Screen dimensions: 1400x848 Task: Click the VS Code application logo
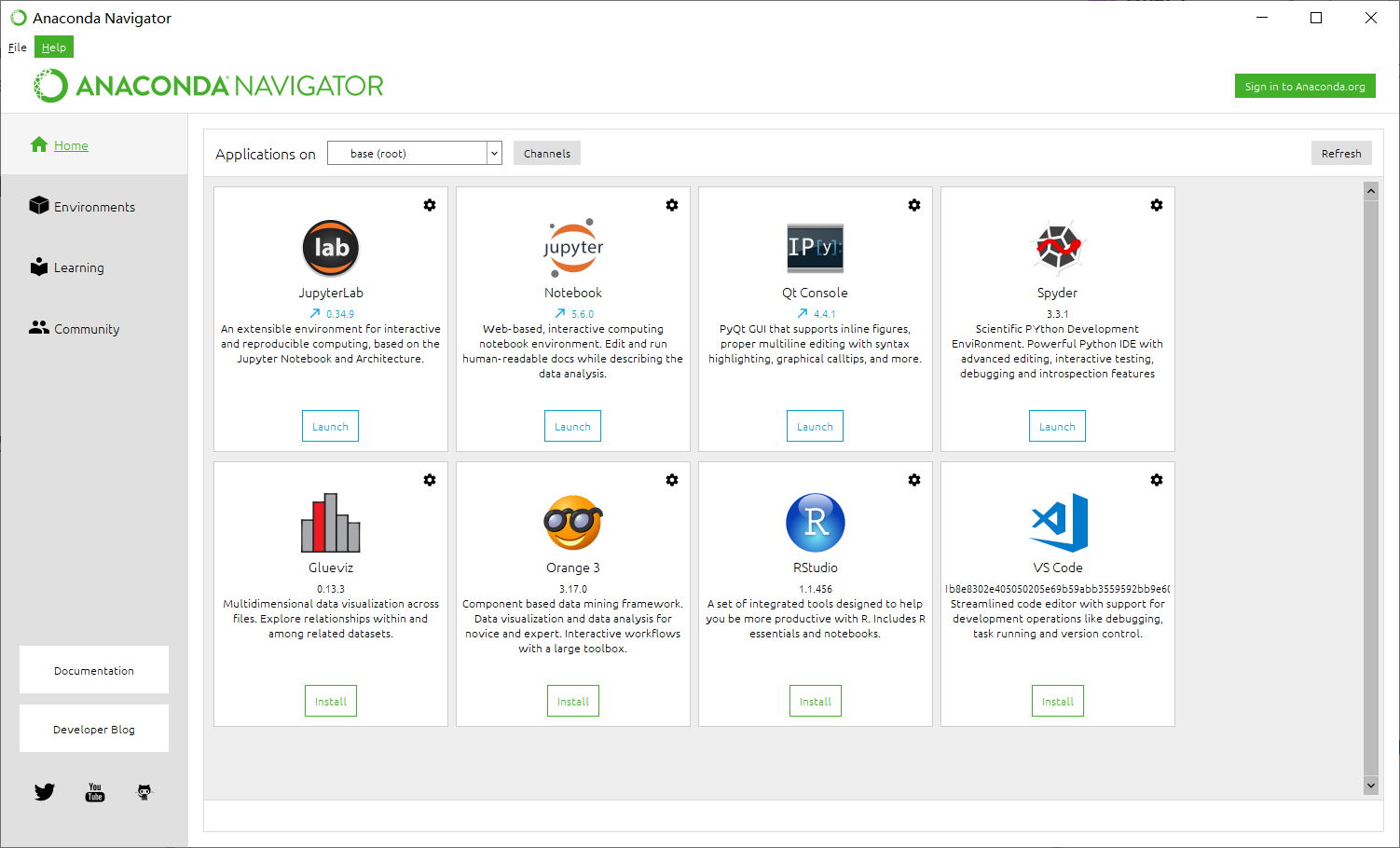[x=1059, y=523]
